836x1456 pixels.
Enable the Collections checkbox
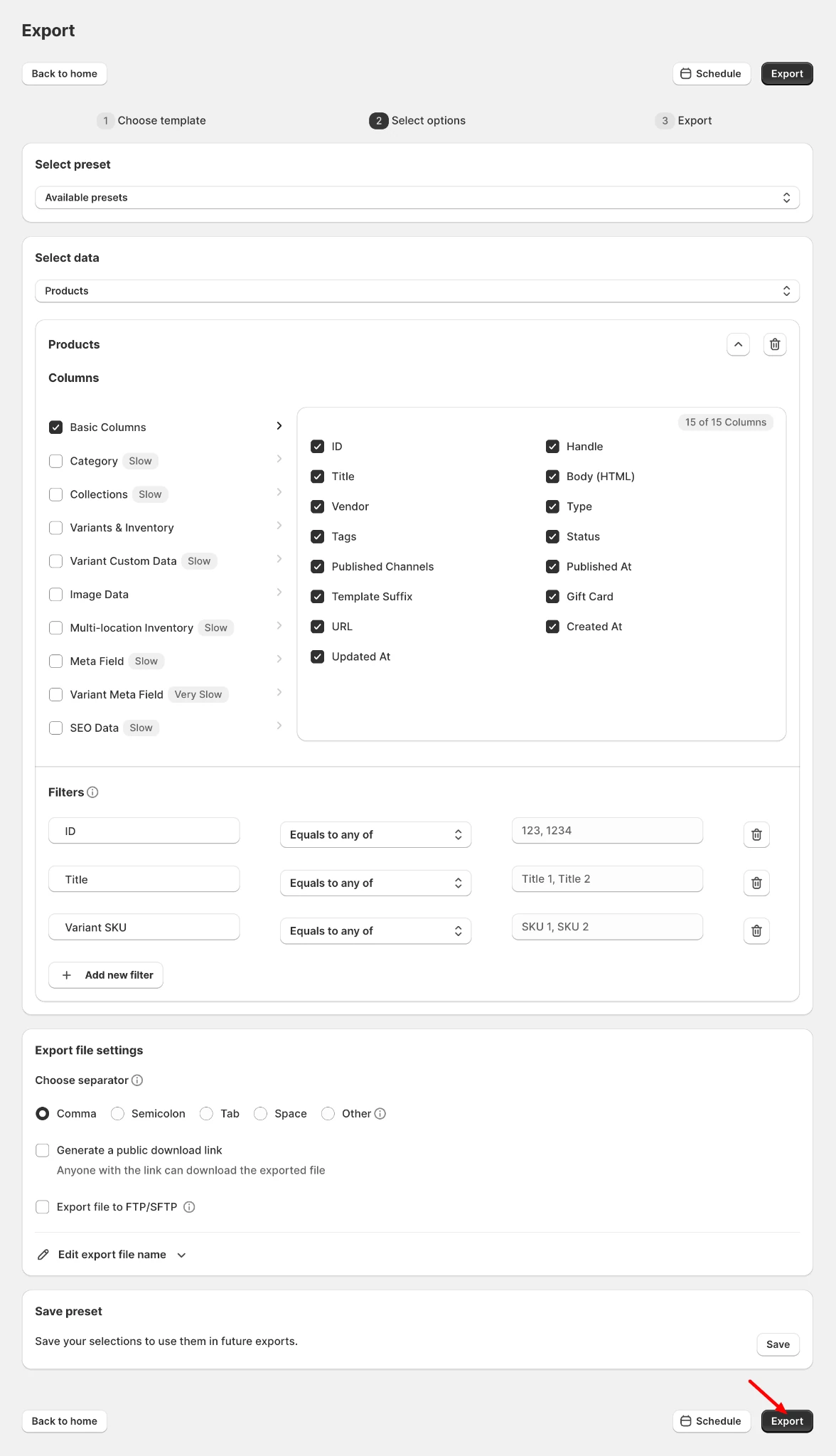[55, 494]
